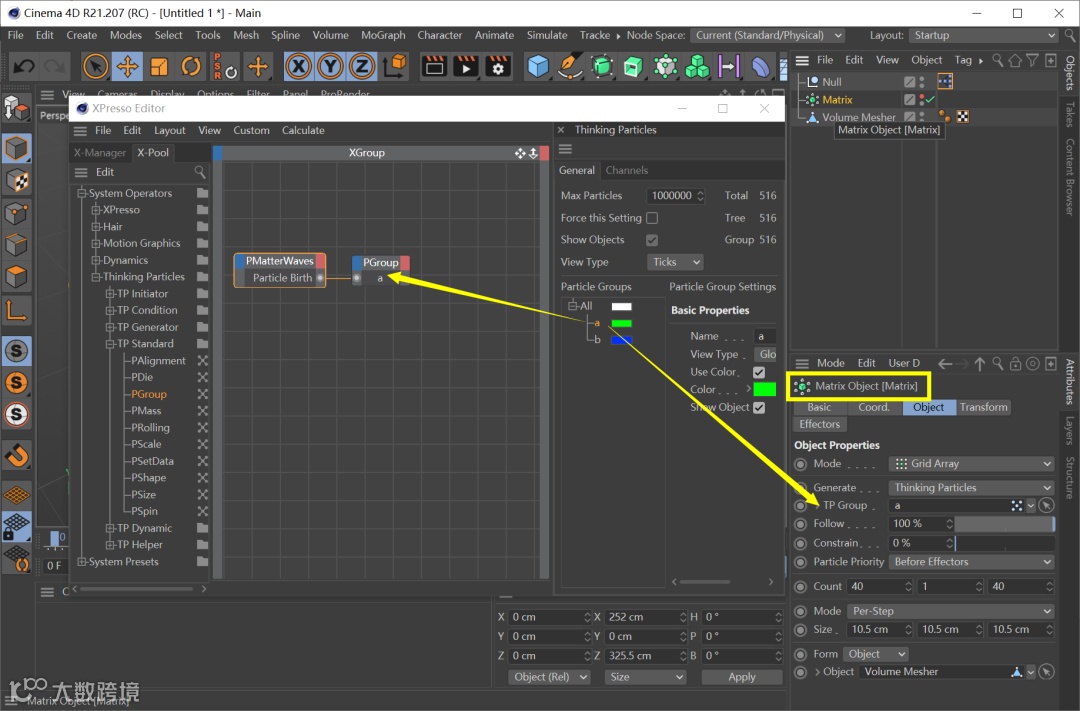Screen dimensions: 1080x711
Task: Open Mode Grid Array dropdown
Action: coord(971,464)
